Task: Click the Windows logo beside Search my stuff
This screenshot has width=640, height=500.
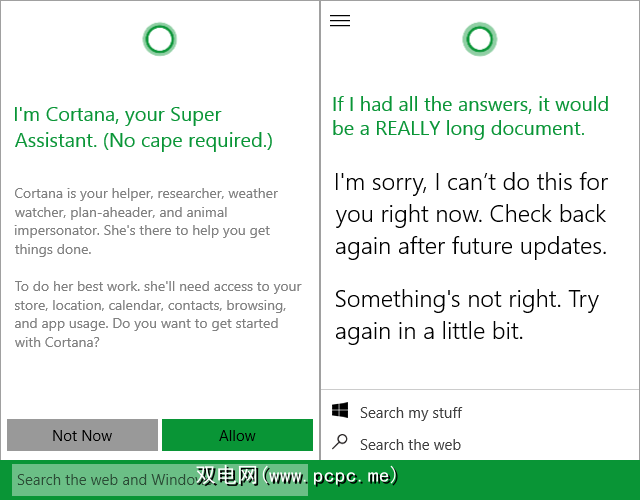Action: pyautogui.click(x=340, y=411)
